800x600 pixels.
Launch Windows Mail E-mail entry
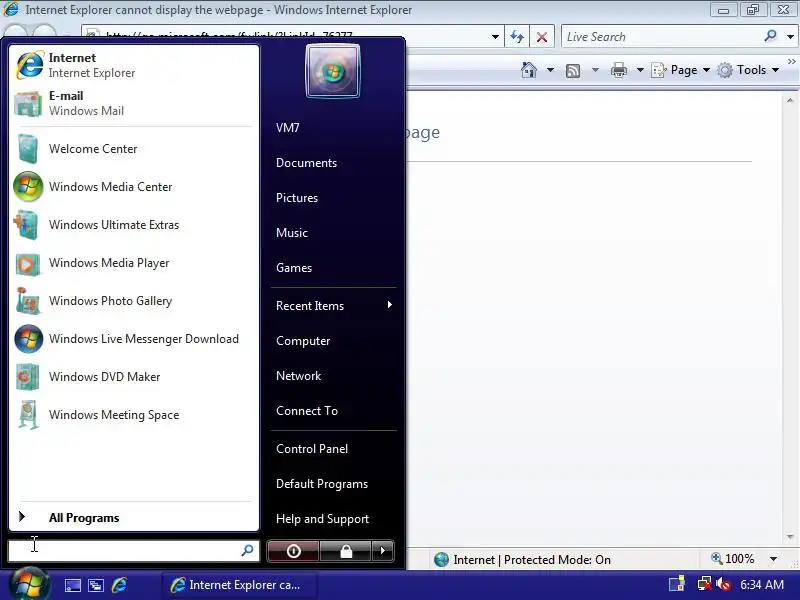click(134, 104)
